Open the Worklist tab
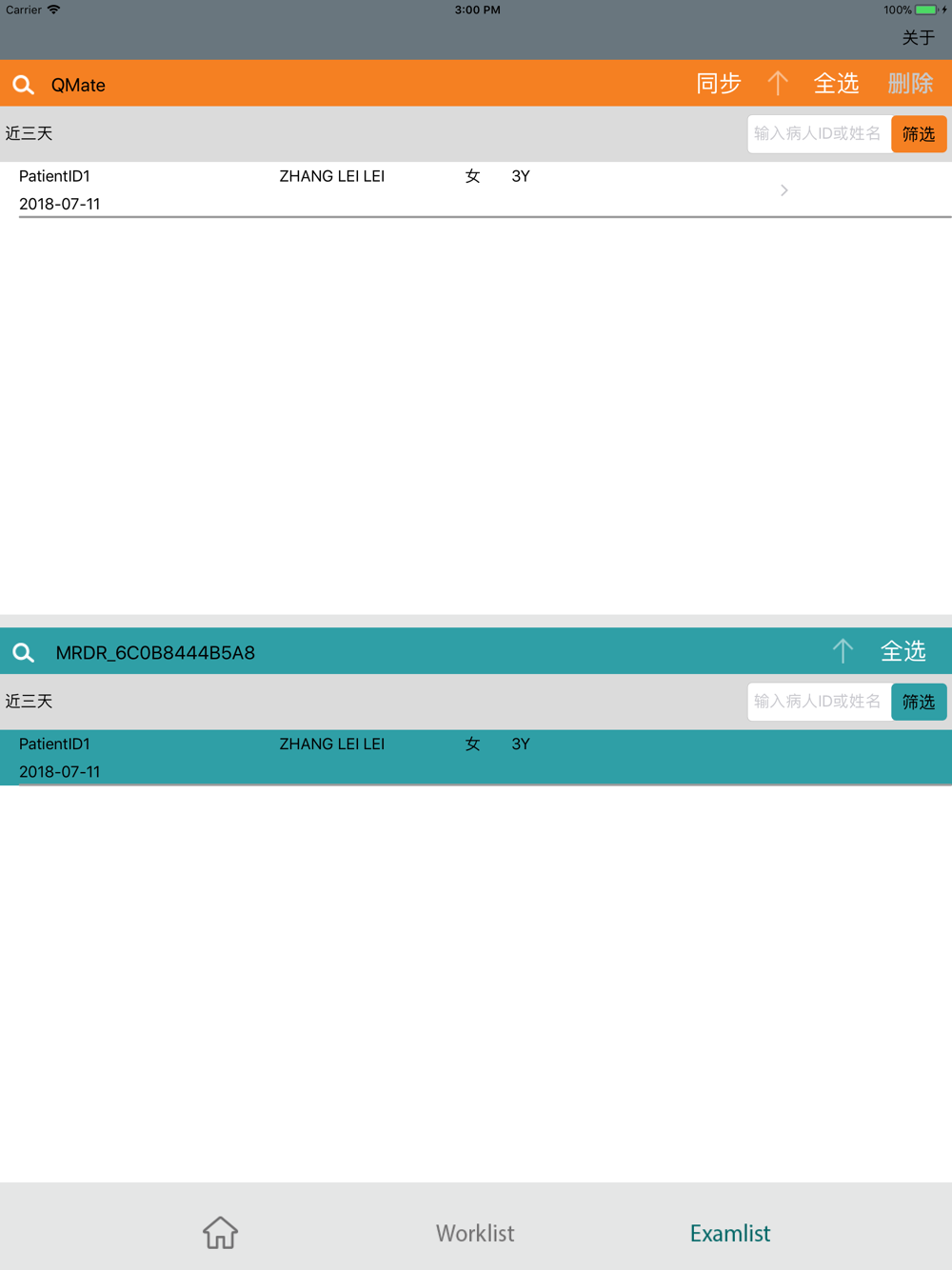This screenshot has width=952, height=1270. point(475,1233)
